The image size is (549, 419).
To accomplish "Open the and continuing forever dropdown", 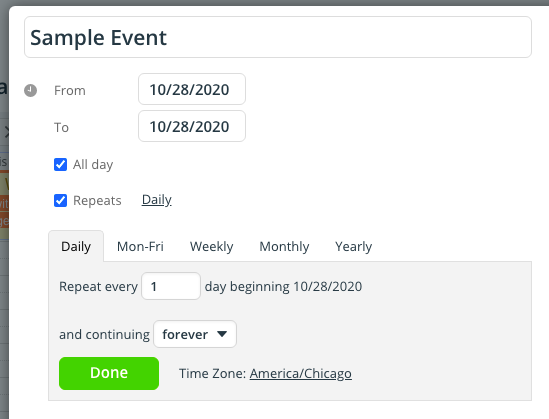I will pyautogui.click(x=195, y=334).
